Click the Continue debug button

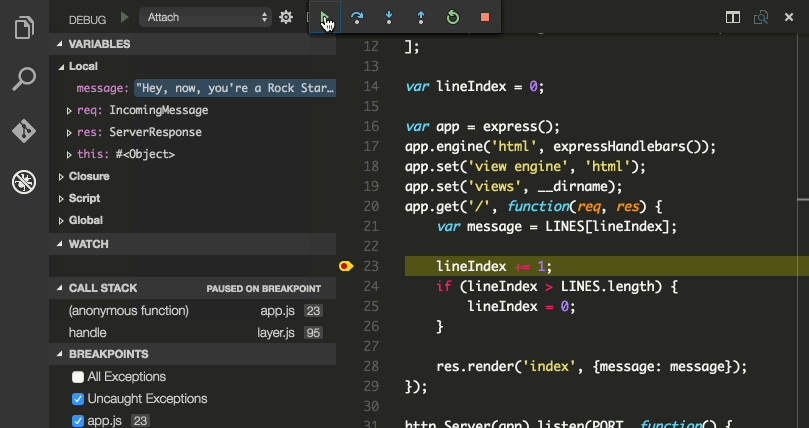coord(325,18)
